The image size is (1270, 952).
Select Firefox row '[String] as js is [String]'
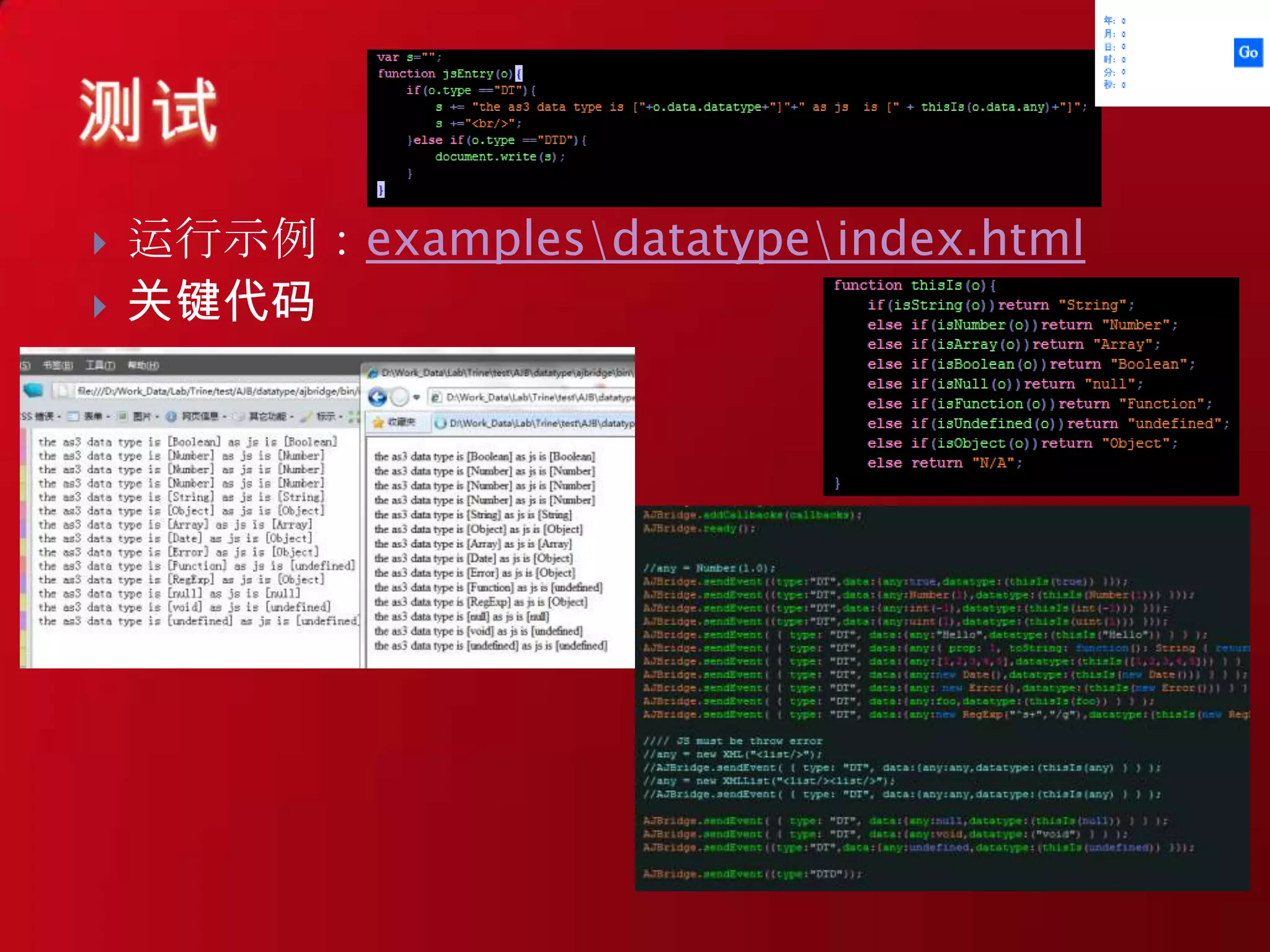click(x=181, y=496)
